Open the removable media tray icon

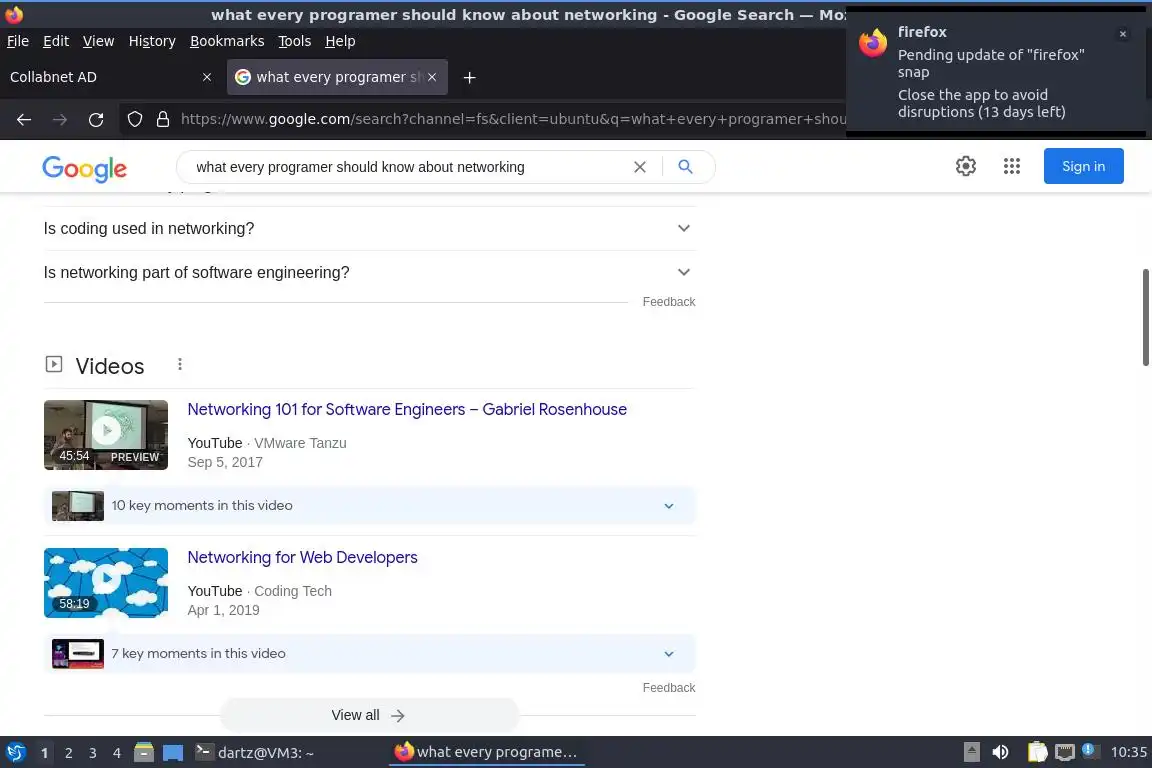pos(971,753)
